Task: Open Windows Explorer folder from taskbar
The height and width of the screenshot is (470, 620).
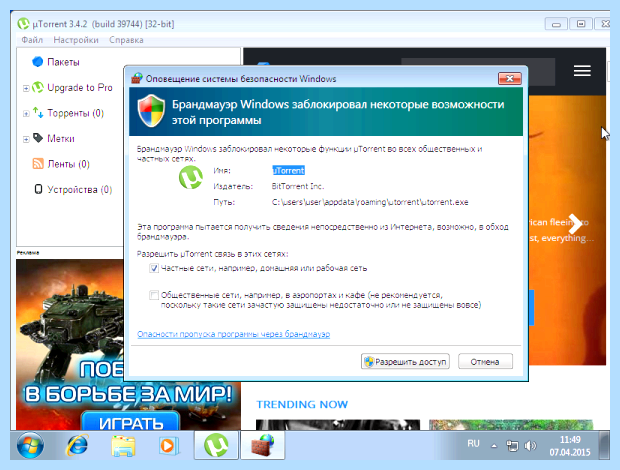Action: 123,446
